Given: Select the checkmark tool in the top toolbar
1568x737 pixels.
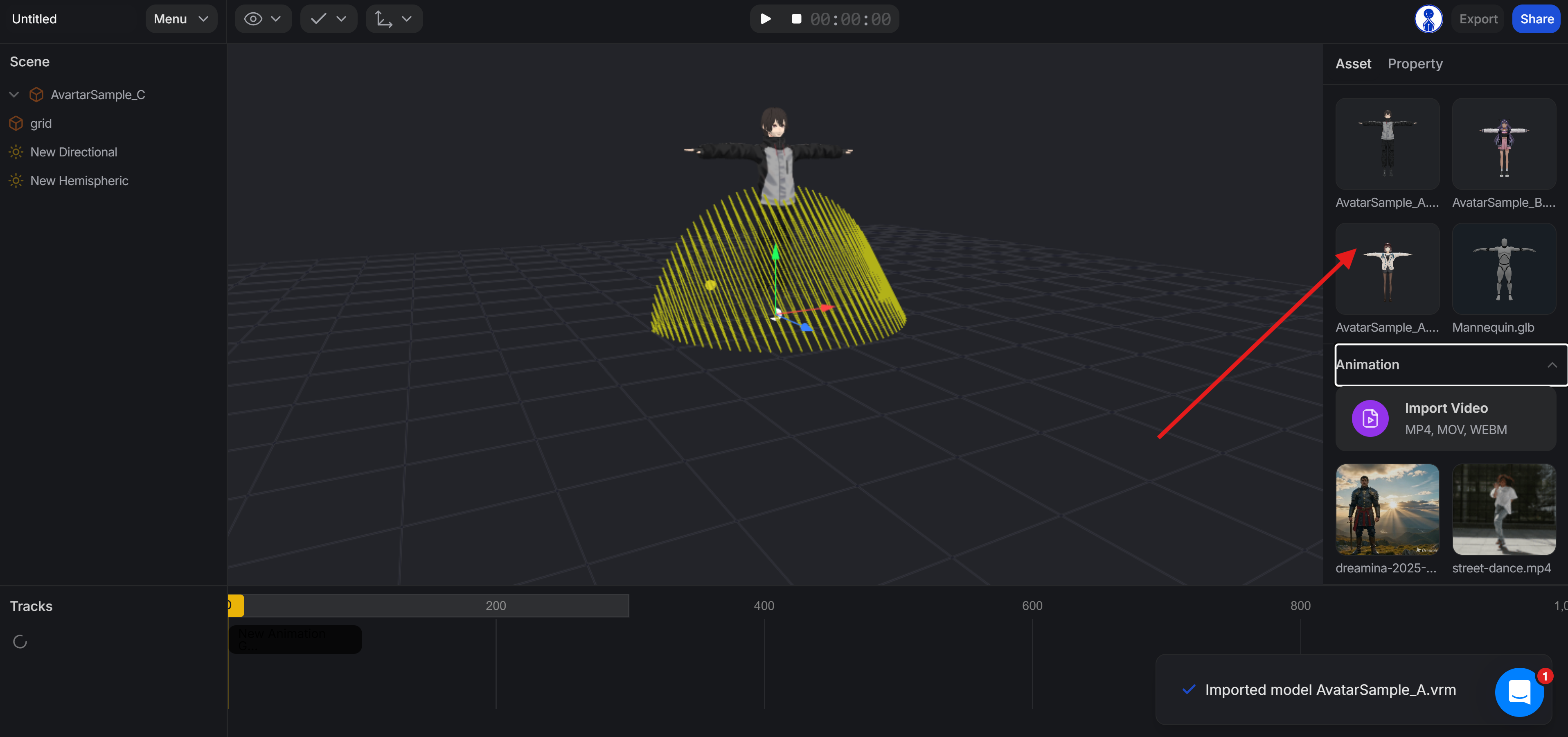Looking at the screenshot, I should click(x=318, y=19).
